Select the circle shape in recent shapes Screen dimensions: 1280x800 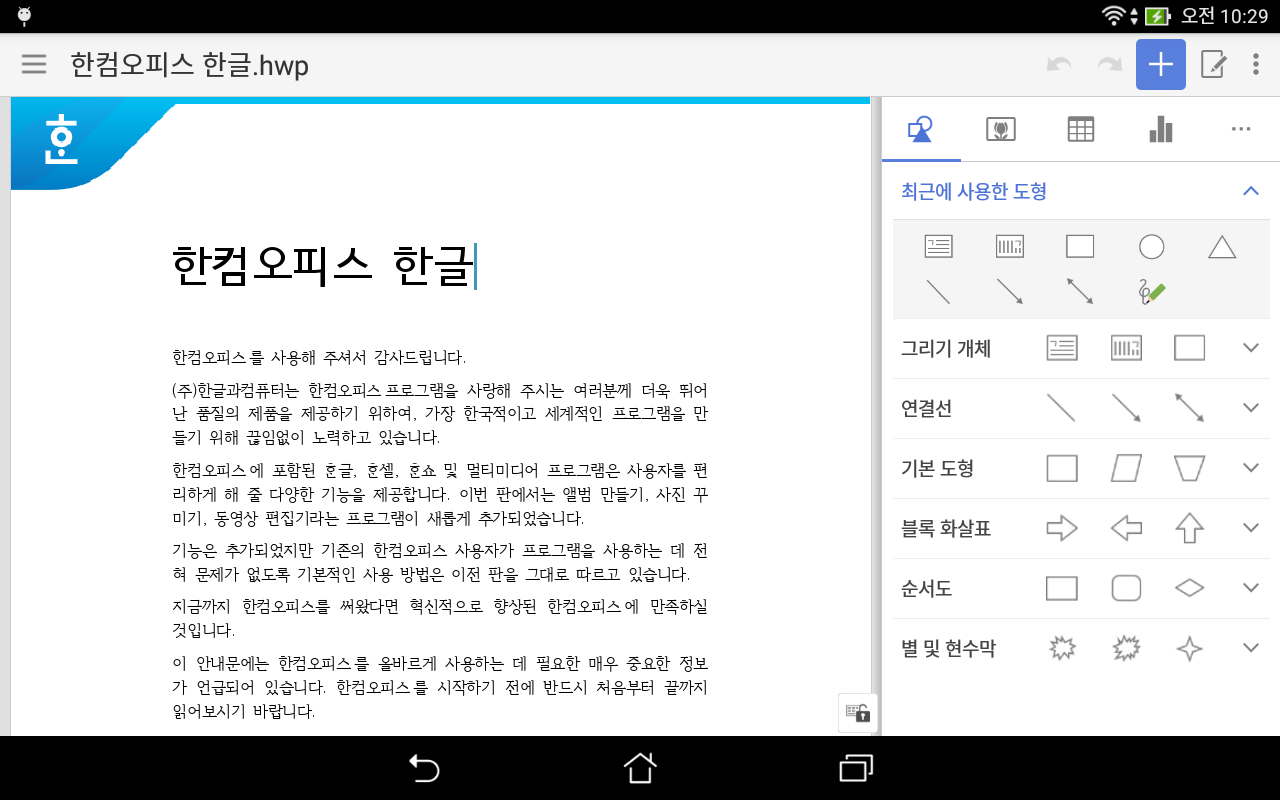point(1151,246)
